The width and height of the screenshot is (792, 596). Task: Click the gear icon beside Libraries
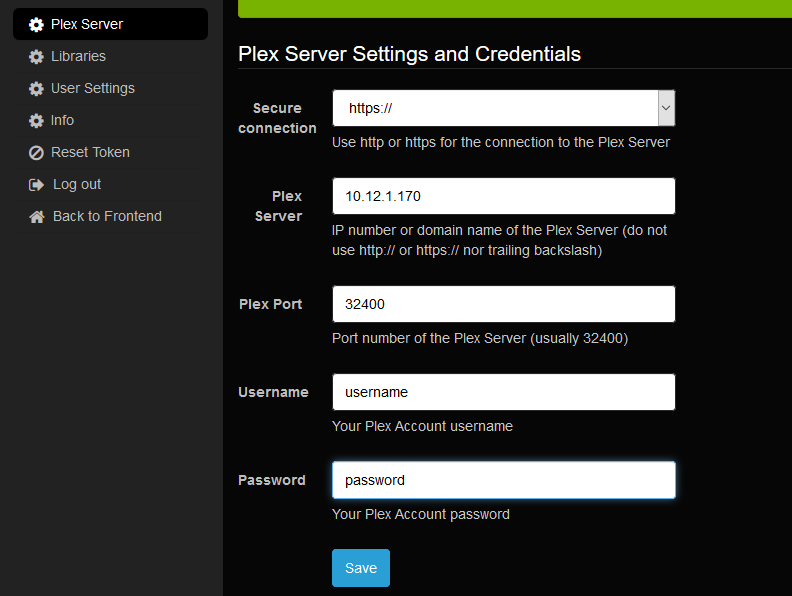36,57
